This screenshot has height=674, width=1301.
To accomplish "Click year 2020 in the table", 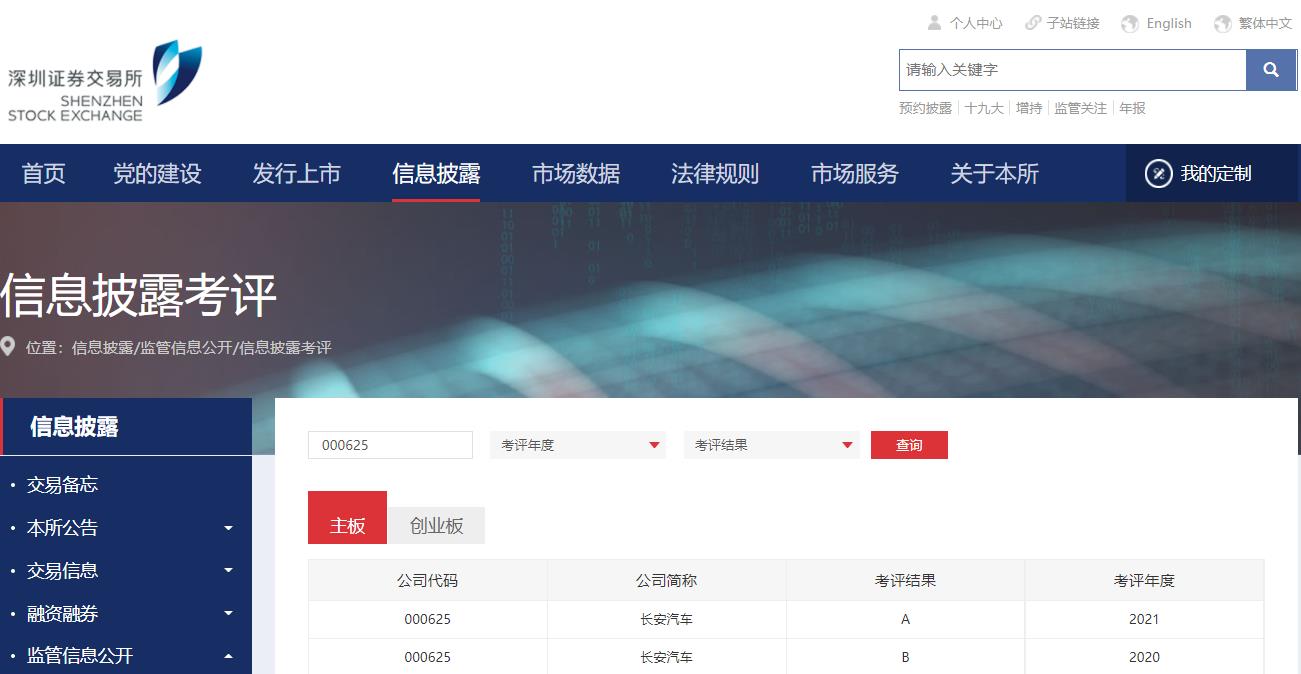I will pyautogui.click(x=1144, y=657).
